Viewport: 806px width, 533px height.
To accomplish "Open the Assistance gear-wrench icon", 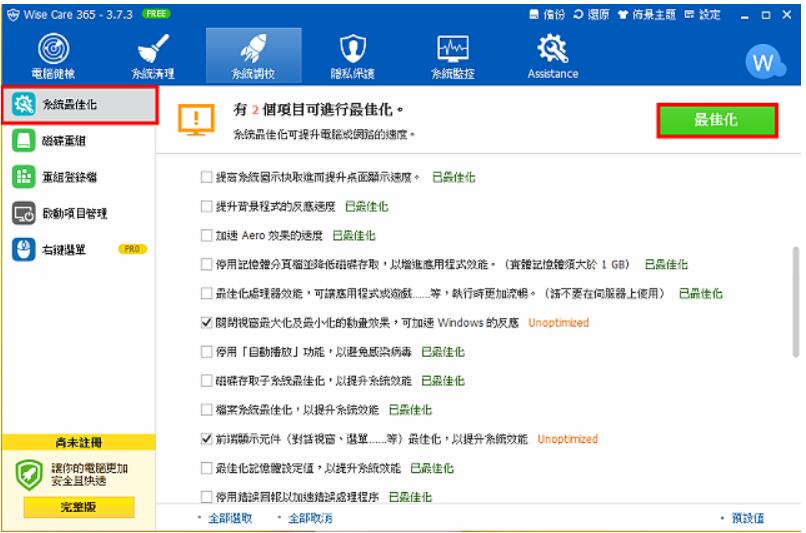I will [x=553, y=49].
